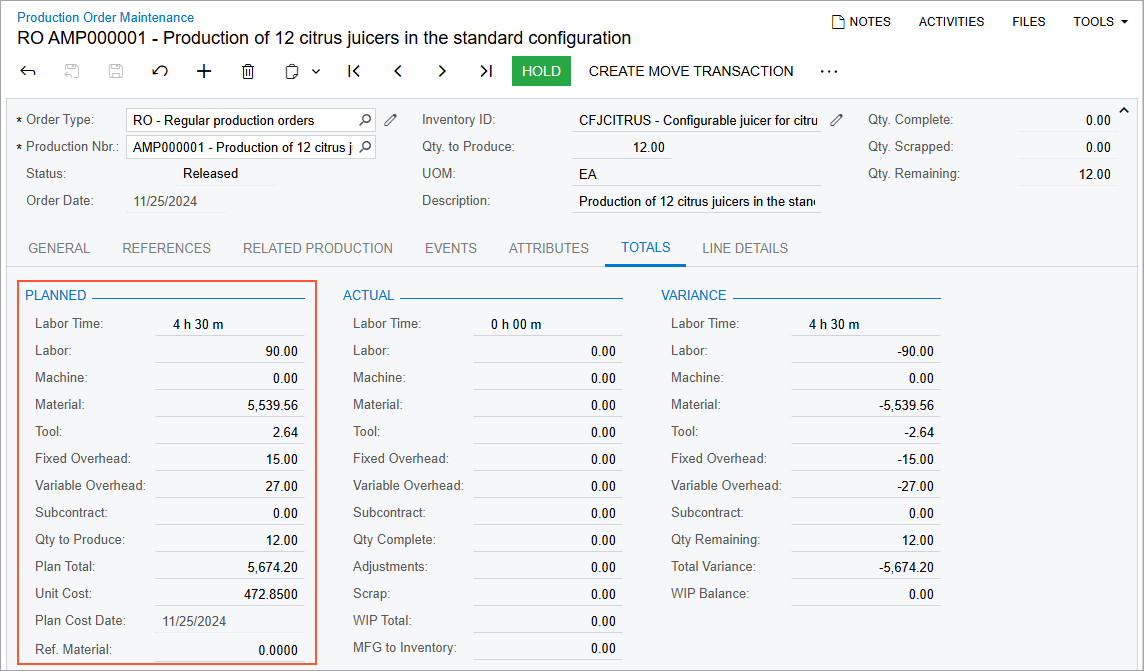This screenshot has height=671, width=1144.
Task: Switch to the LINE DETAILS tab
Action: (x=745, y=248)
